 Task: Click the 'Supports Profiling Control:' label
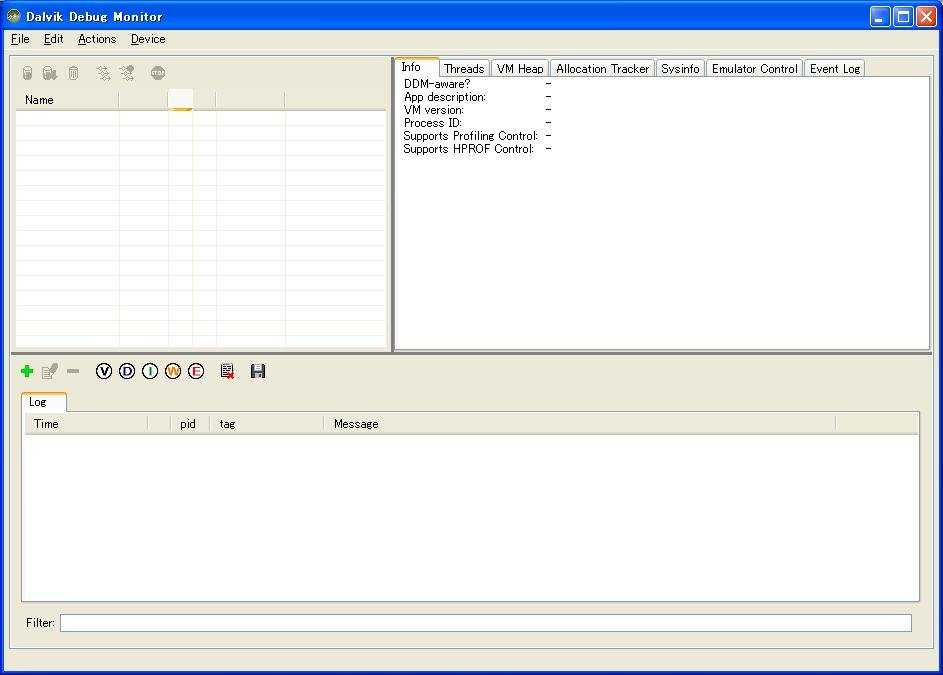coord(470,136)
